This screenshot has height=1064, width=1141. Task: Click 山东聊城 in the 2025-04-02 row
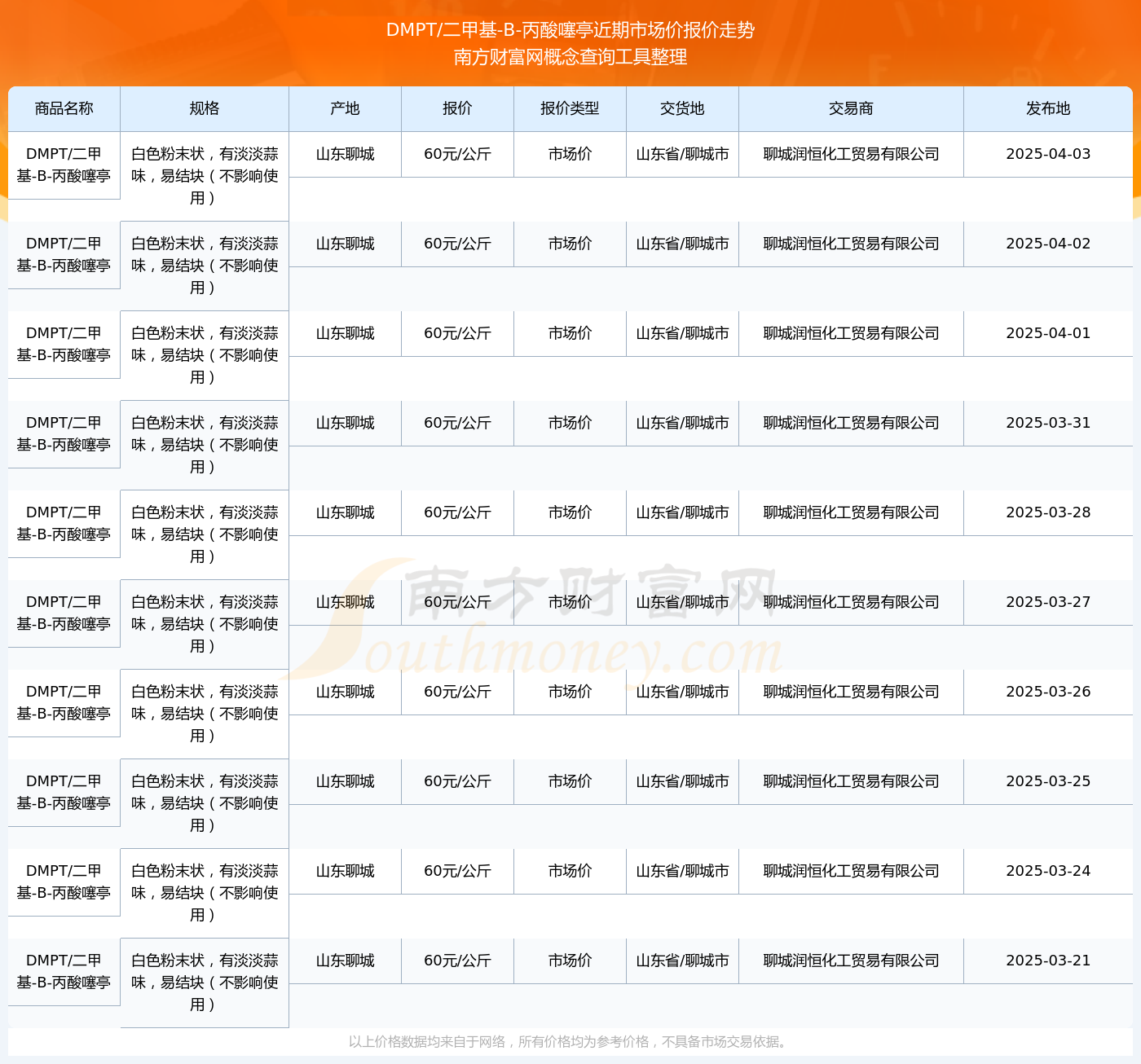345,244
